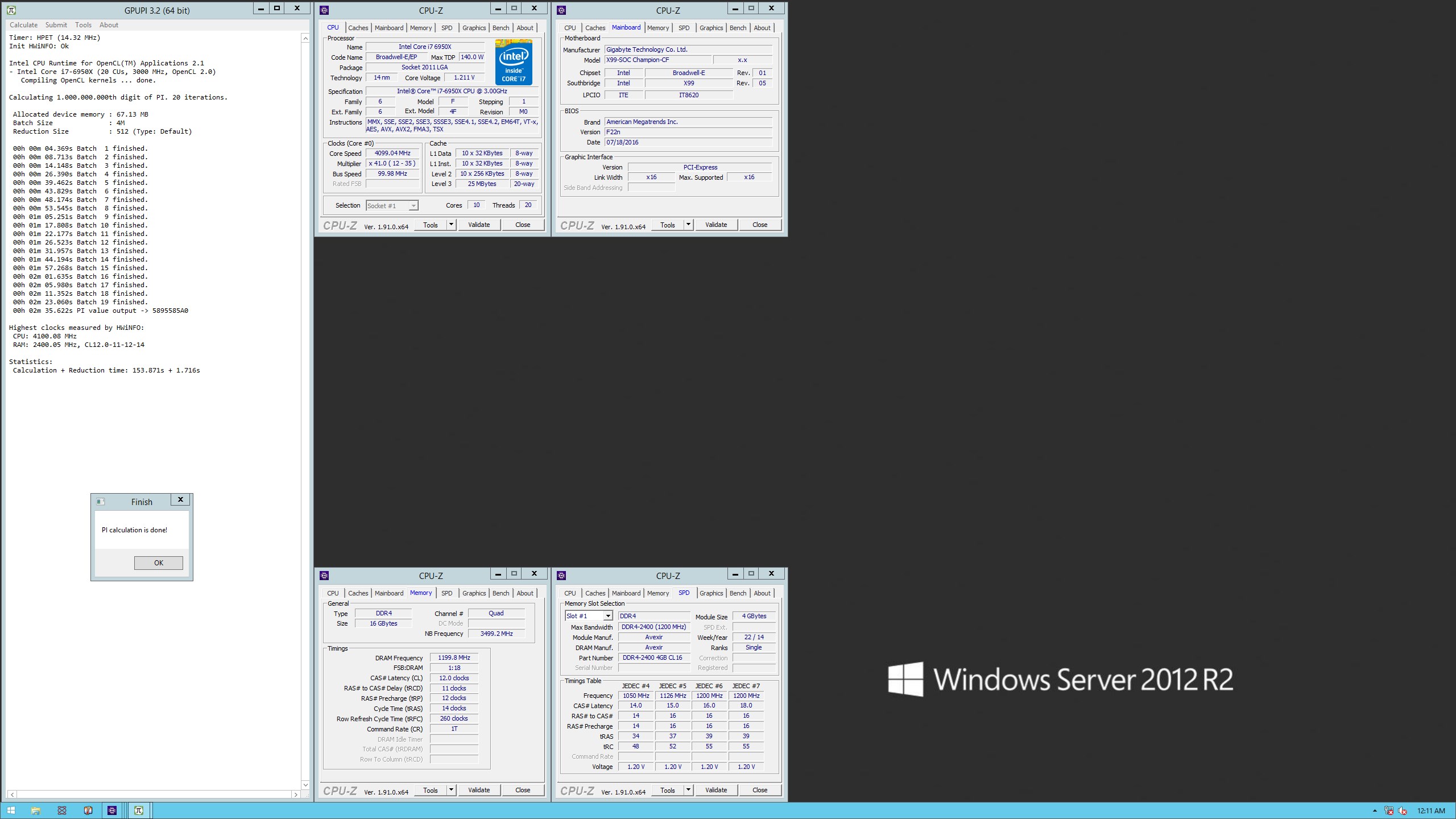
Task: Close the Finish dialog with the X
Action: (x=180, y=499)
